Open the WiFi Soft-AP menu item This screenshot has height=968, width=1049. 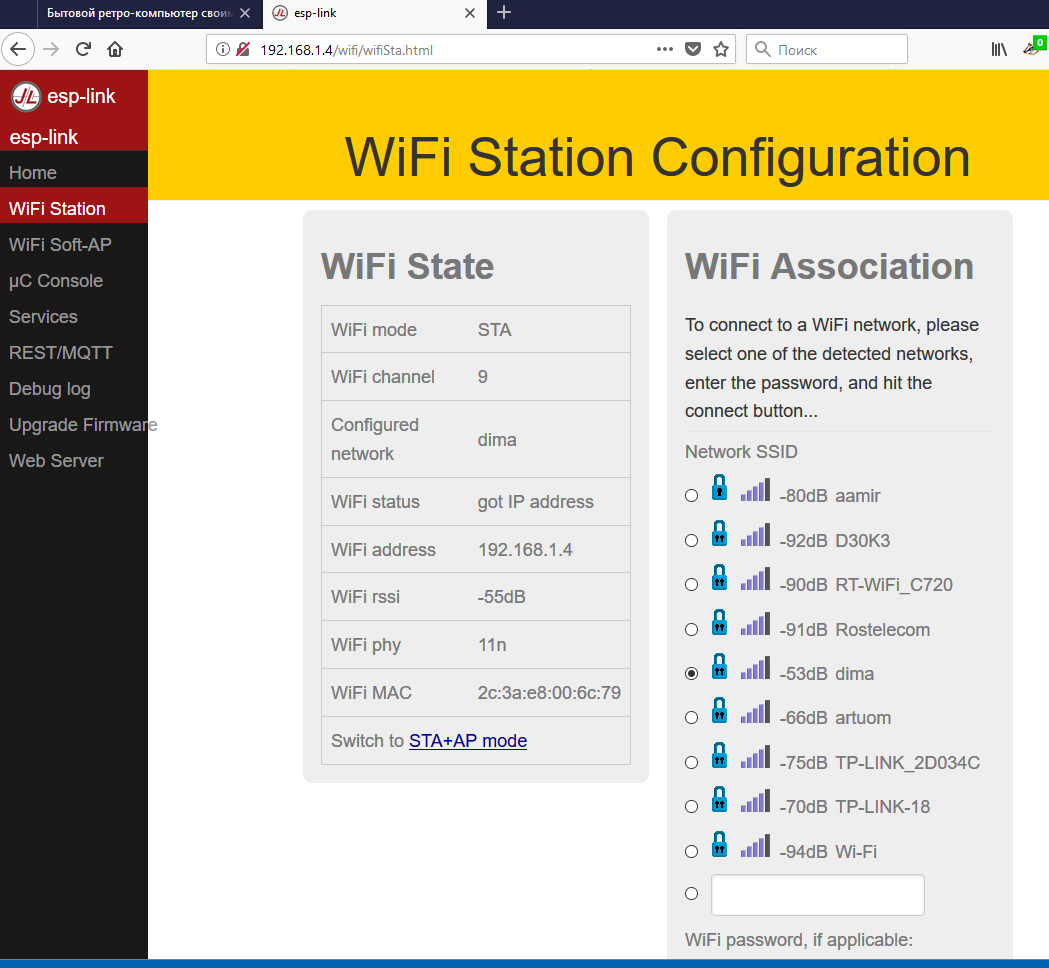pyautogui.click(x=59, y=245)
